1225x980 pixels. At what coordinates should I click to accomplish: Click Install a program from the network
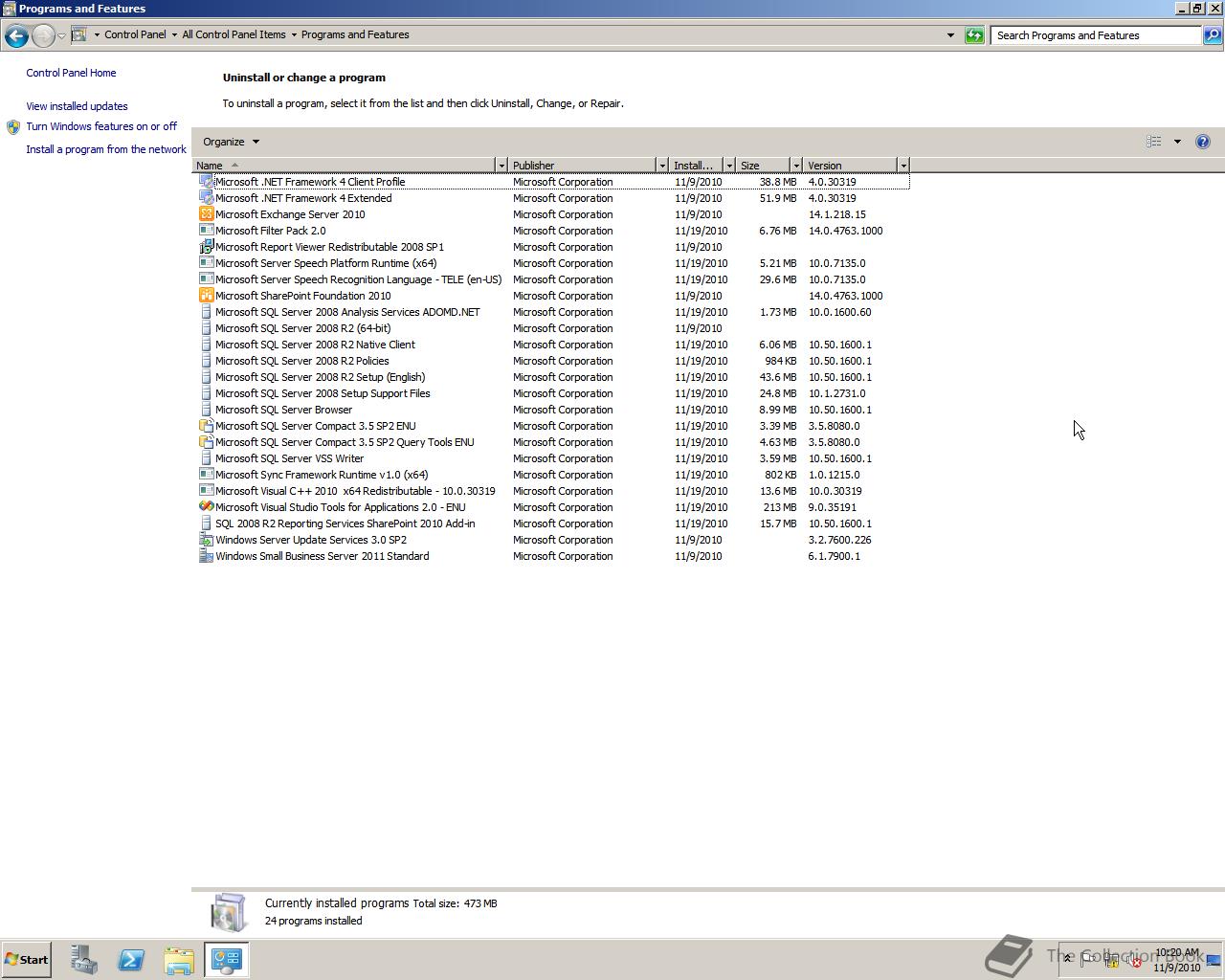(106, 149)
